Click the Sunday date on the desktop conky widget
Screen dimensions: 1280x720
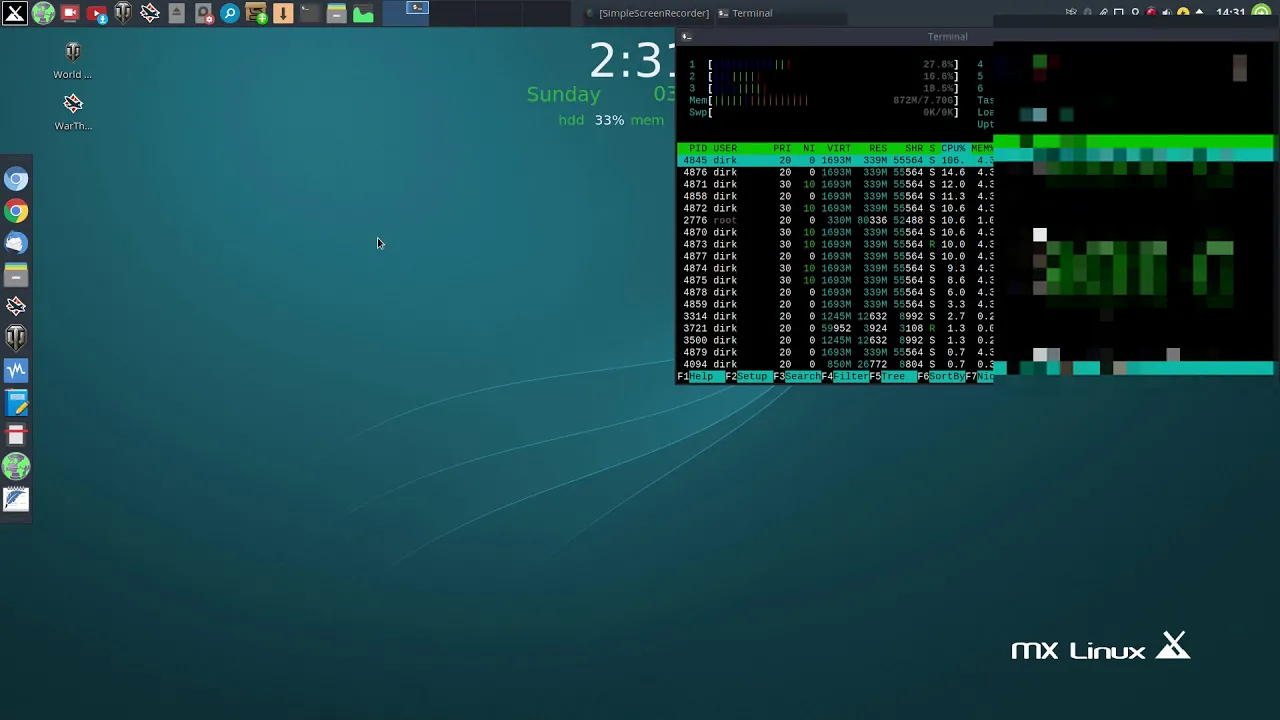coord(564,94)
